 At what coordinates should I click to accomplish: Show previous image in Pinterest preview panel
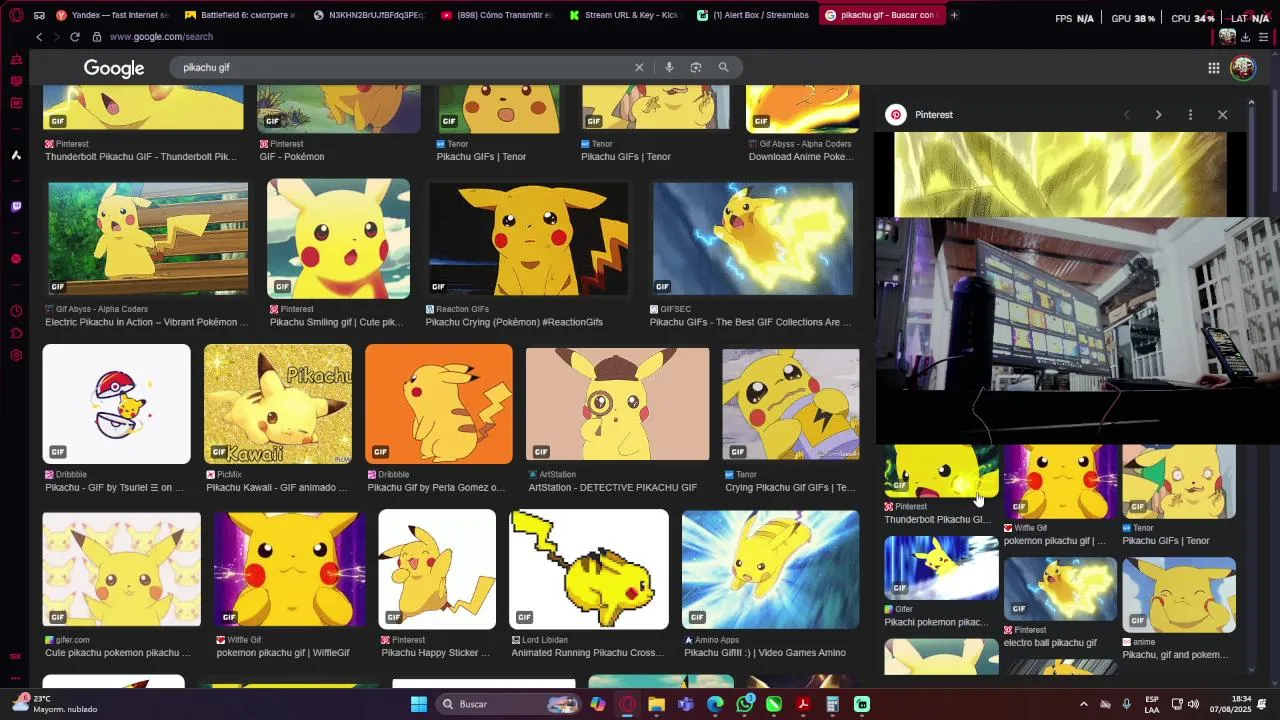click(x=1126, y=115)
